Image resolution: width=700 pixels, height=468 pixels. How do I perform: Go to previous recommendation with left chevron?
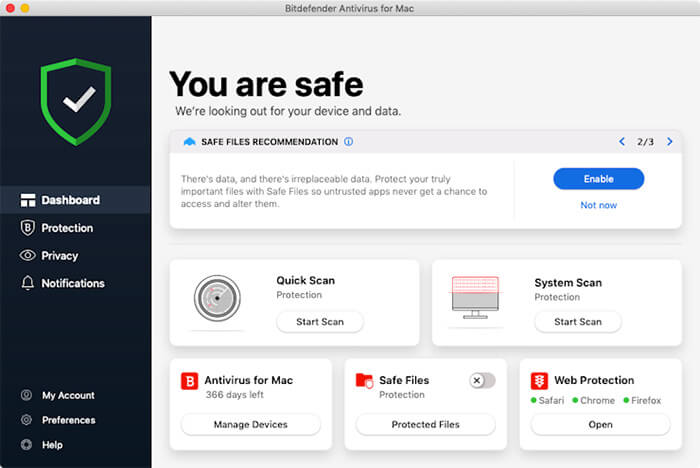622,142
